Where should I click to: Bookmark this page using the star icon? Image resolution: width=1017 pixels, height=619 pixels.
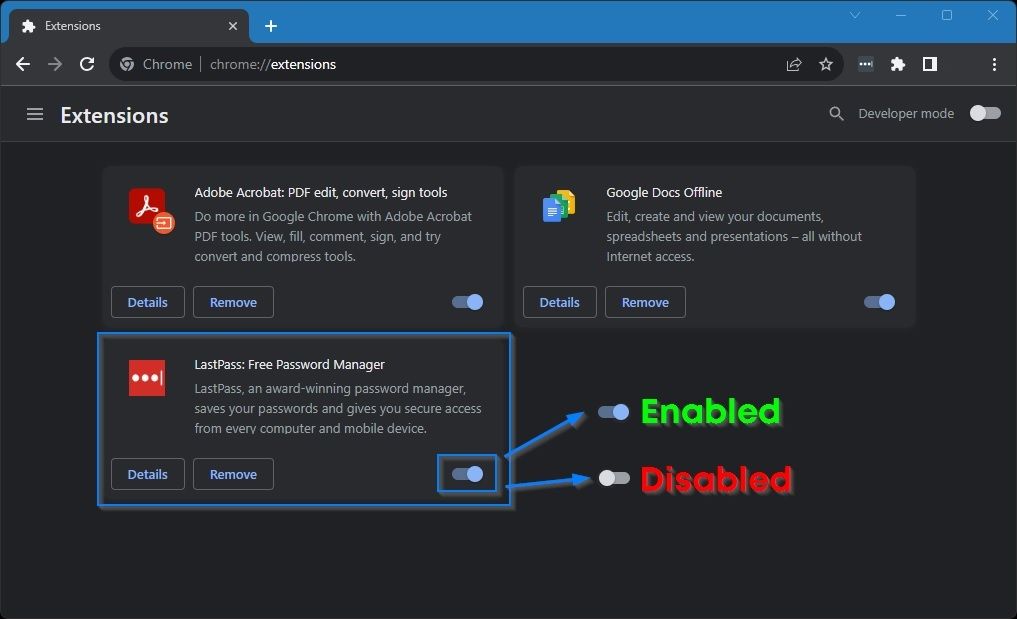pyautogui.click(x=826, y=63)
